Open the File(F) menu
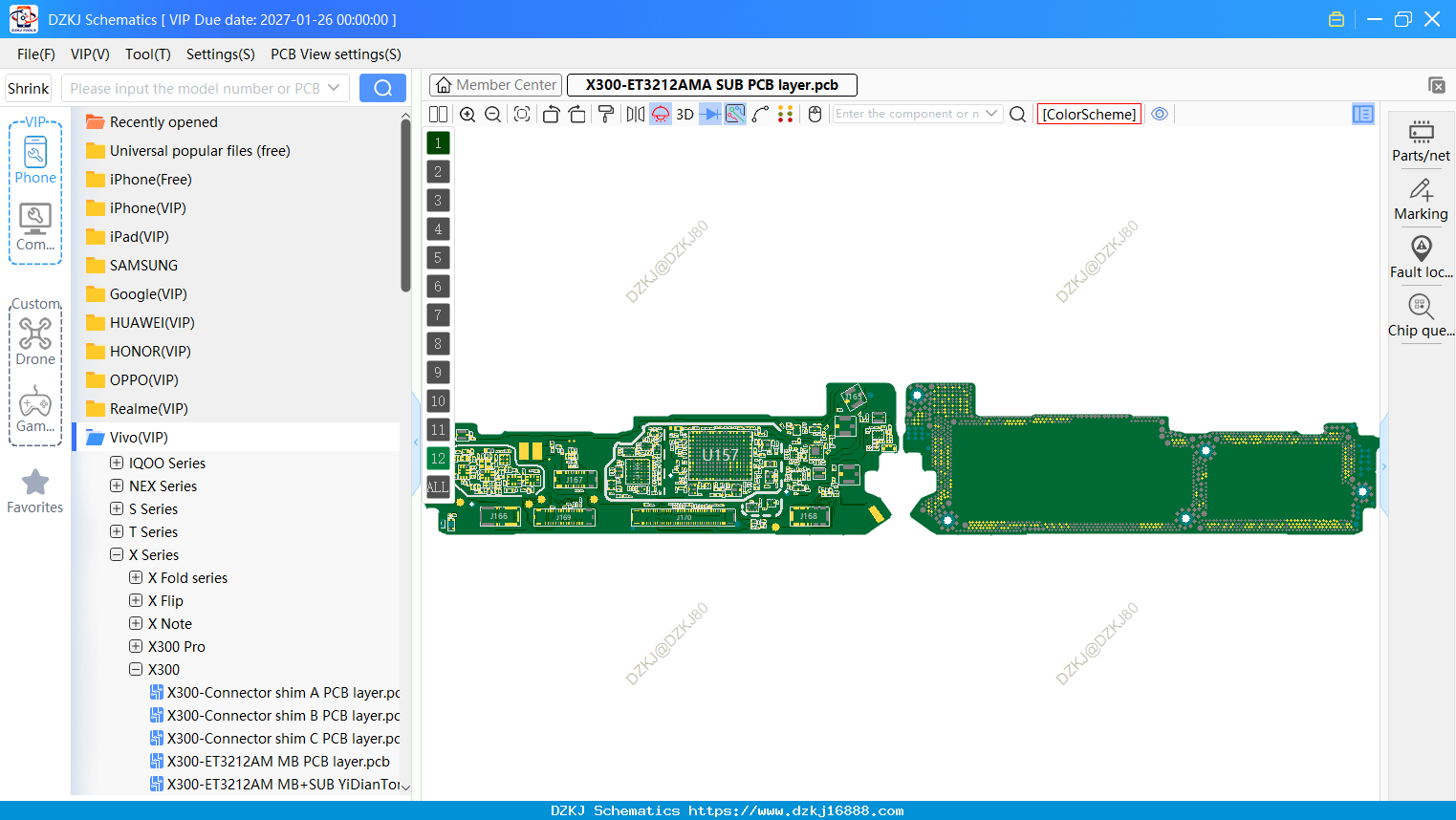Image resolution: width=1456 pixels, height=820 pixels. pyautogui.click(x=36, y=54)
